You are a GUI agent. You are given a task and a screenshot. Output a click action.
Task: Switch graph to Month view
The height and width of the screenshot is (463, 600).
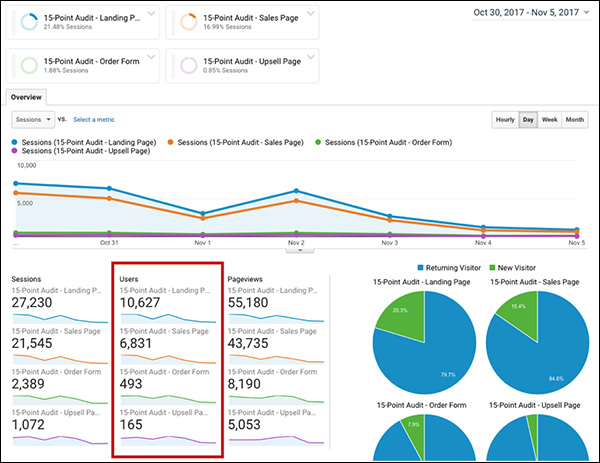pyautogui.click(x=575, y=119)
